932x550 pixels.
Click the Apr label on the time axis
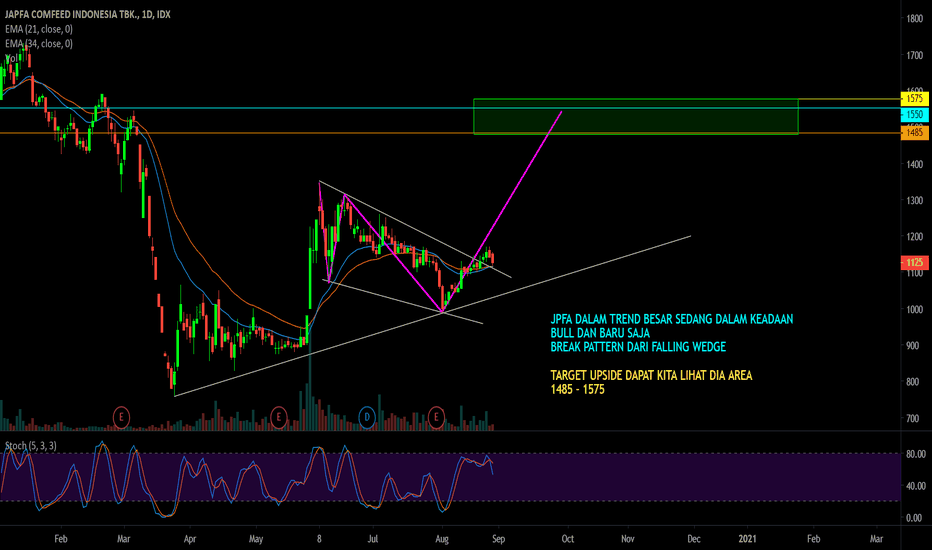(190, 539)
